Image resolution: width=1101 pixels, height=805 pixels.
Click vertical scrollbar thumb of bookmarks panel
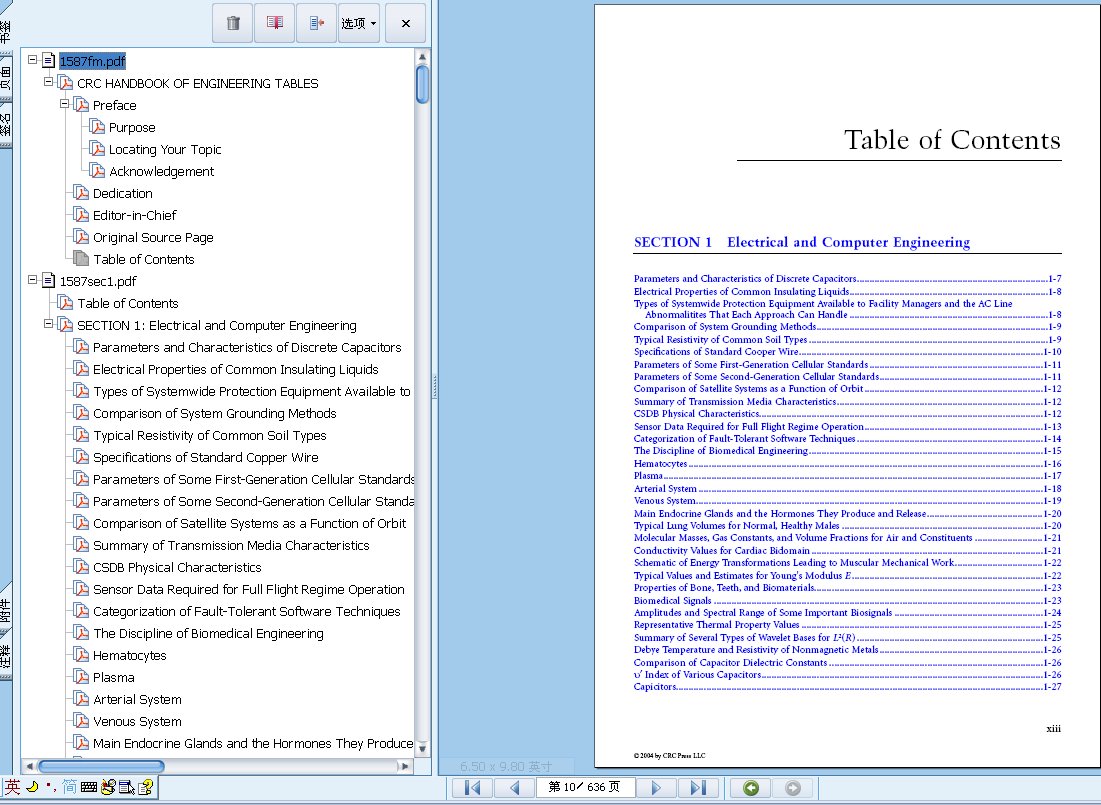(422, 84)
